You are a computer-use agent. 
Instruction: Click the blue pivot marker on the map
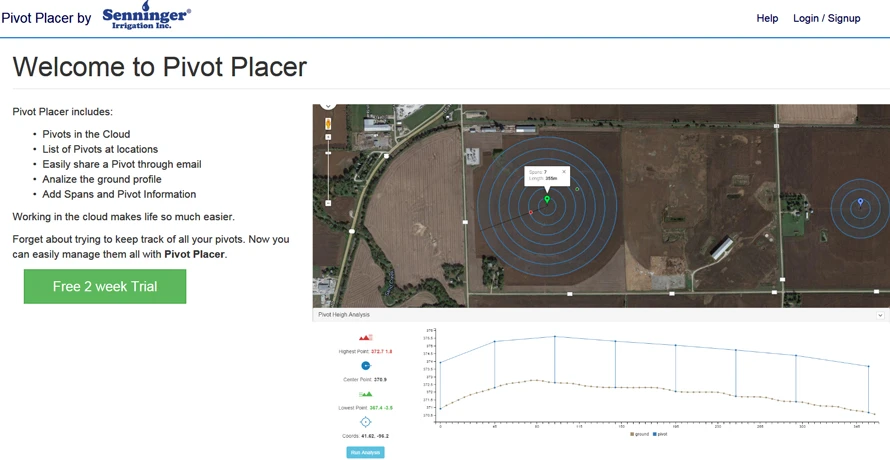[860, 203]
